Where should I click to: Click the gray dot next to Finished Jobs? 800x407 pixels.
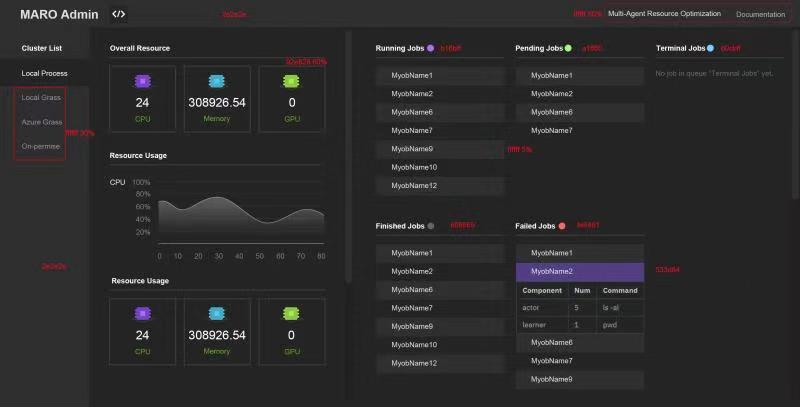pyautogui.click(x=431, y=226)
